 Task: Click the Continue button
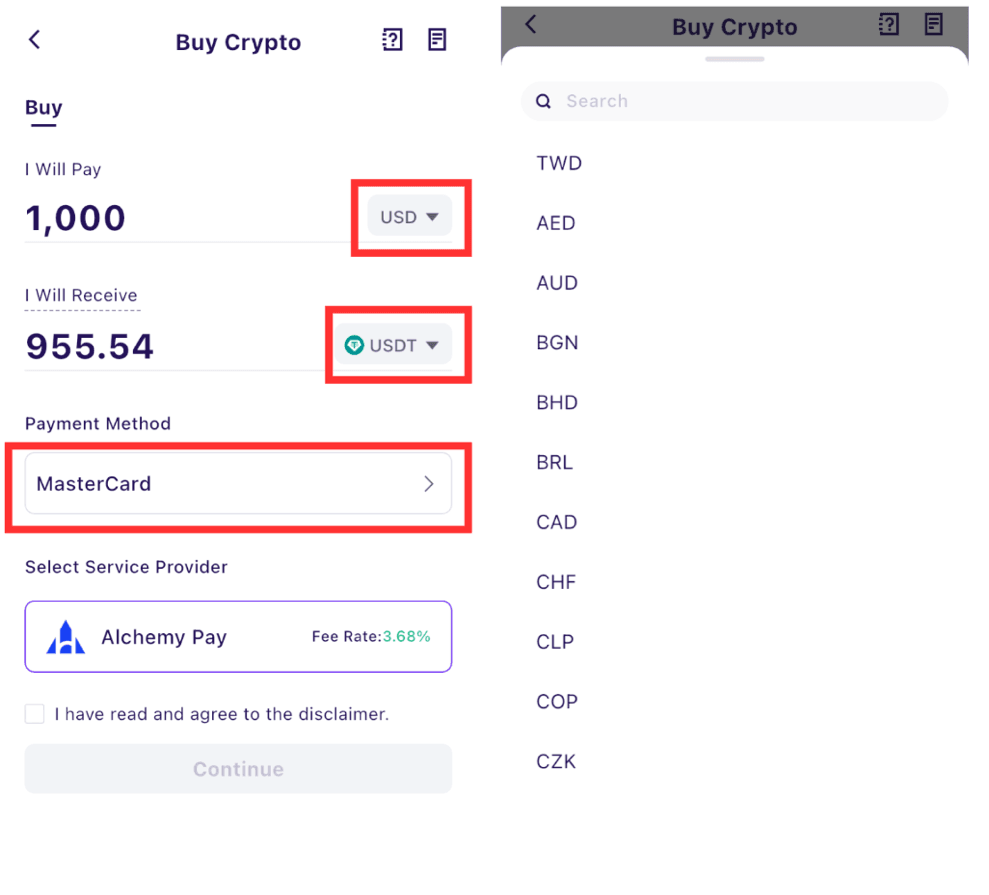[238, 769]
